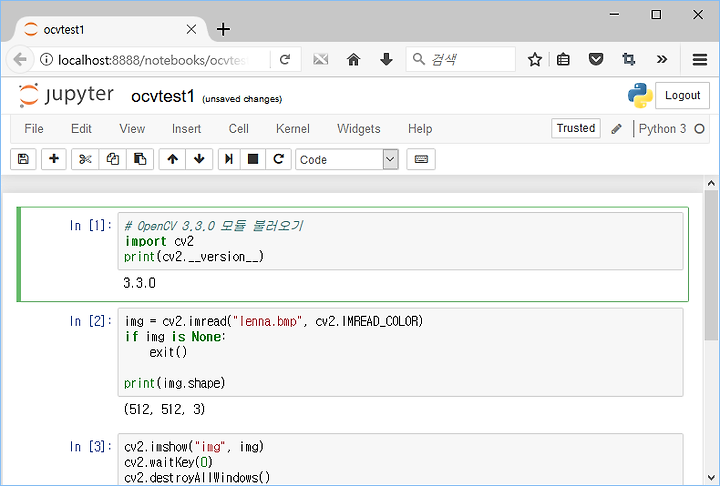Click the crop screenshot icon in the browser toolbar

point(629,59)
